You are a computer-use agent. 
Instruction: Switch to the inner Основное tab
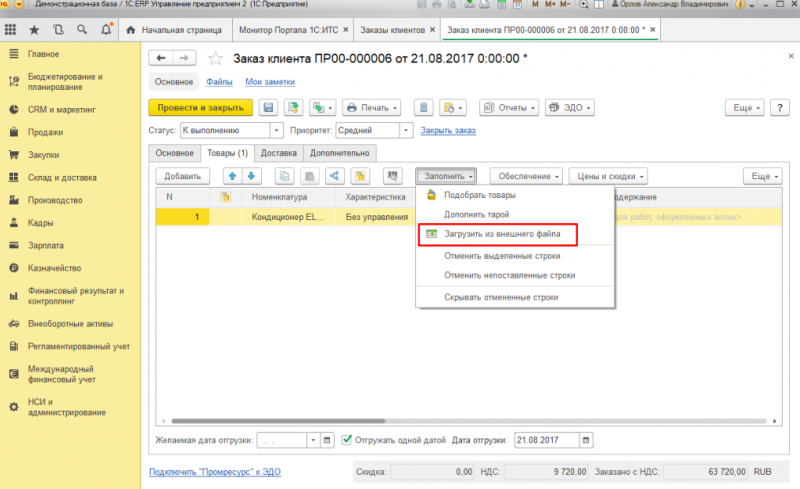point(174,153)
